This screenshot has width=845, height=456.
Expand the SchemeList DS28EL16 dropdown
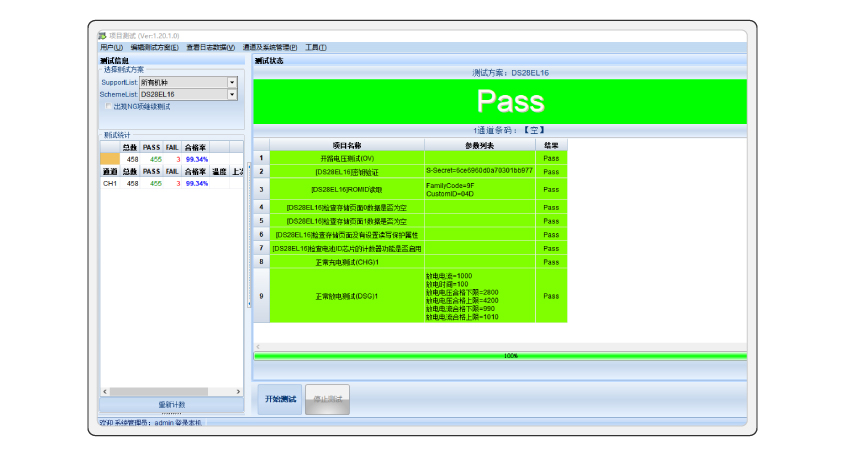(x=232, y=94)
